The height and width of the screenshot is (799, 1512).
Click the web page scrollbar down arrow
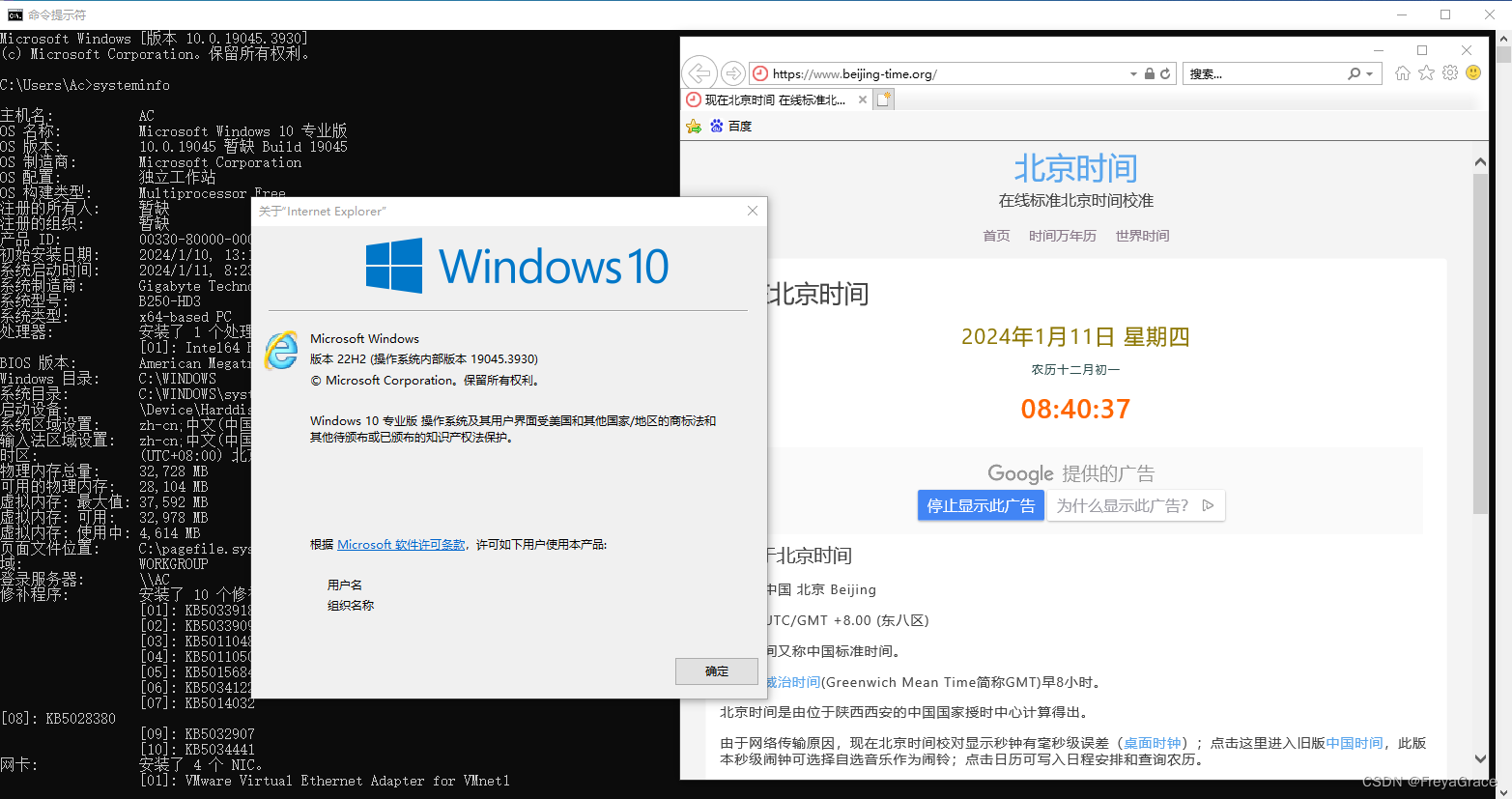(x=1480, y=758)
